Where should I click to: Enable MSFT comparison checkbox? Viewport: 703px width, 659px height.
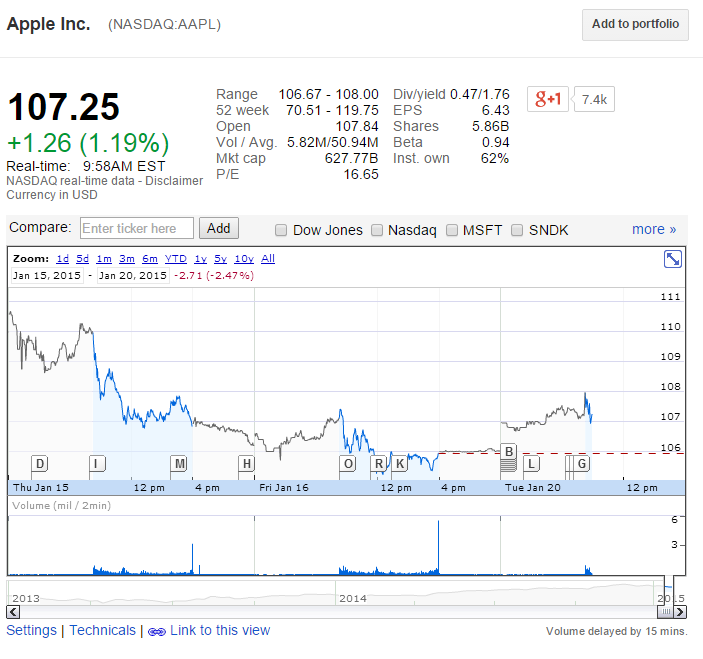452,230
